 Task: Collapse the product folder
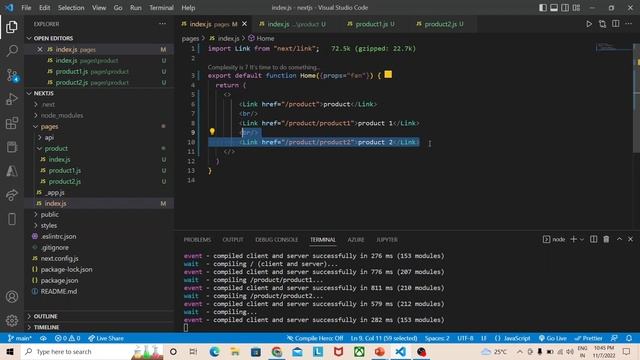coord(40,149)
